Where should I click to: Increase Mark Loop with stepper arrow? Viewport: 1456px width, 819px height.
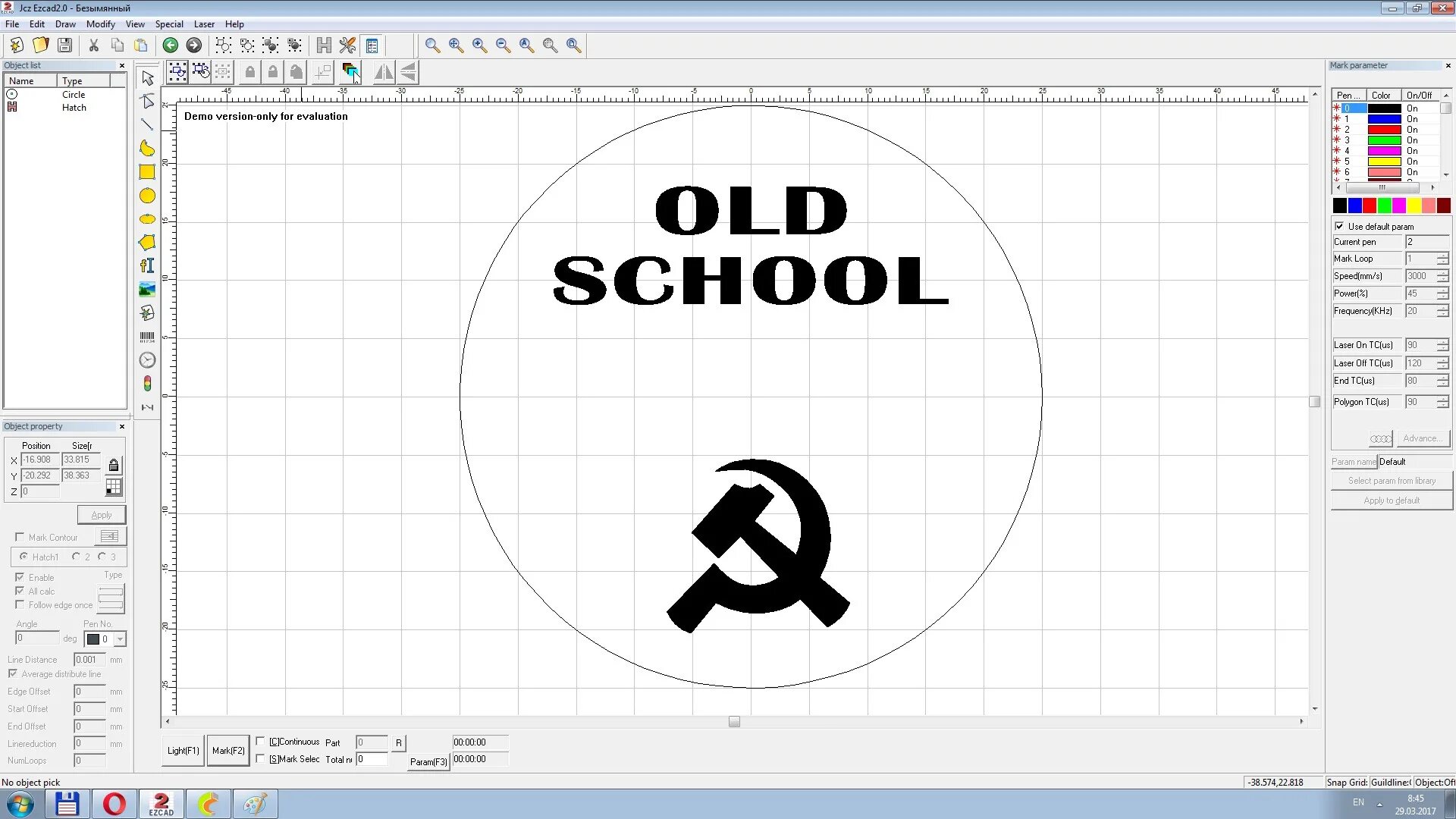(1442, 256)
